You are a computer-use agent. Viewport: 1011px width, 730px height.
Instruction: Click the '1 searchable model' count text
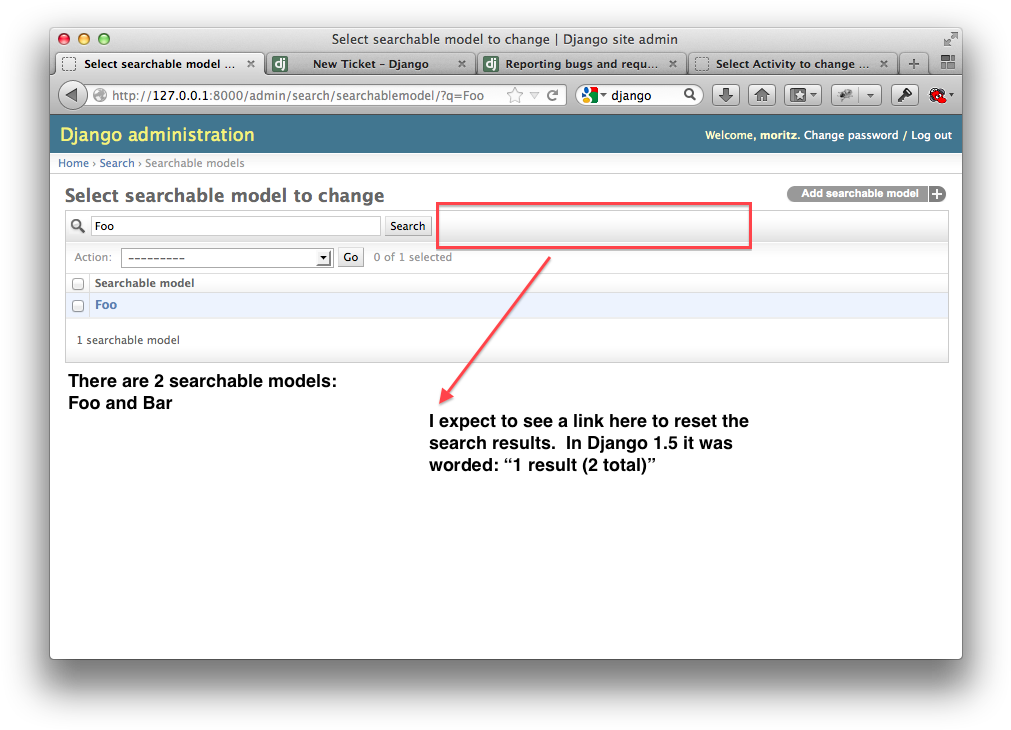point(128,340)
